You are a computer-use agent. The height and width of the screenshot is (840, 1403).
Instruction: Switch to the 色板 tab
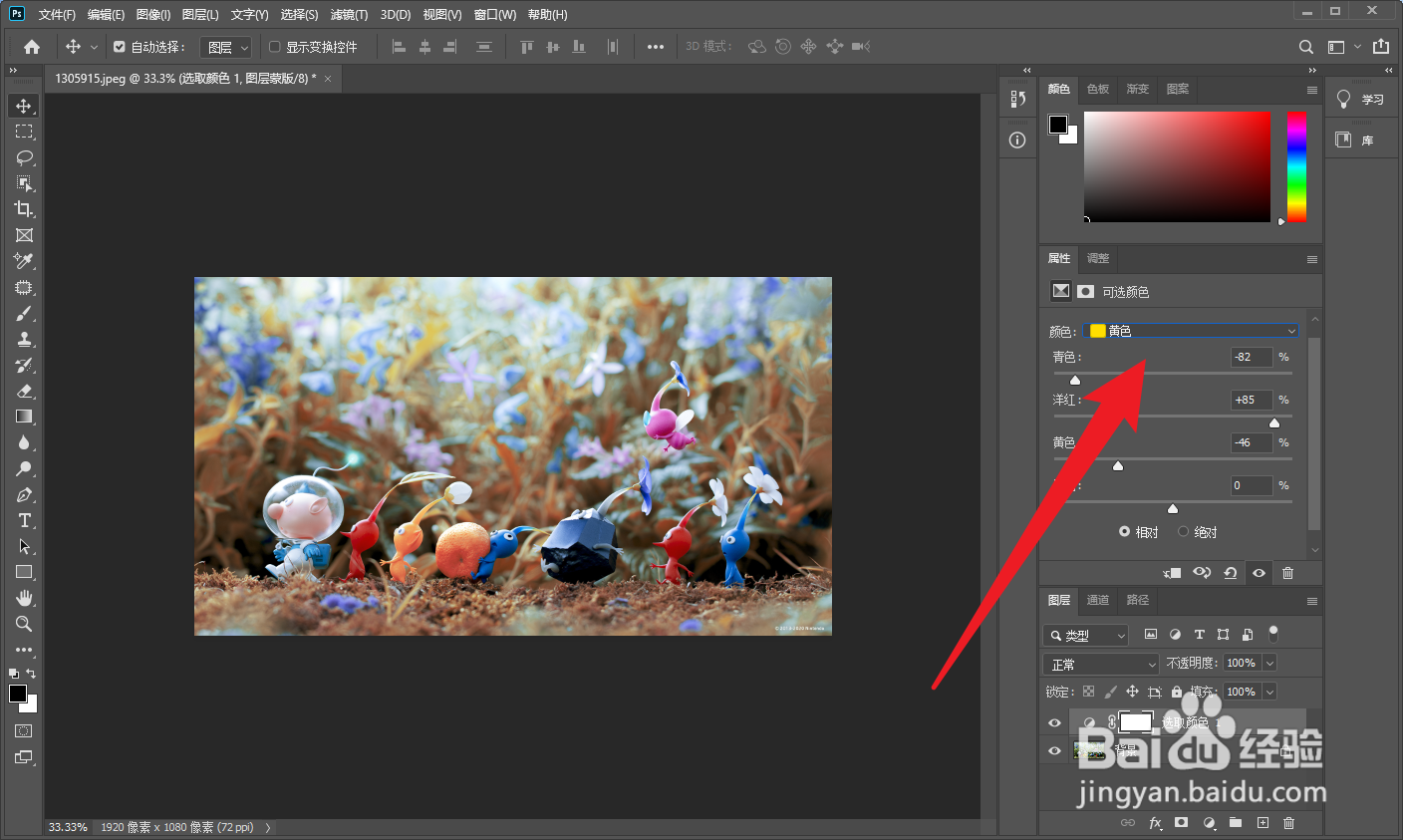[1098, 89]
